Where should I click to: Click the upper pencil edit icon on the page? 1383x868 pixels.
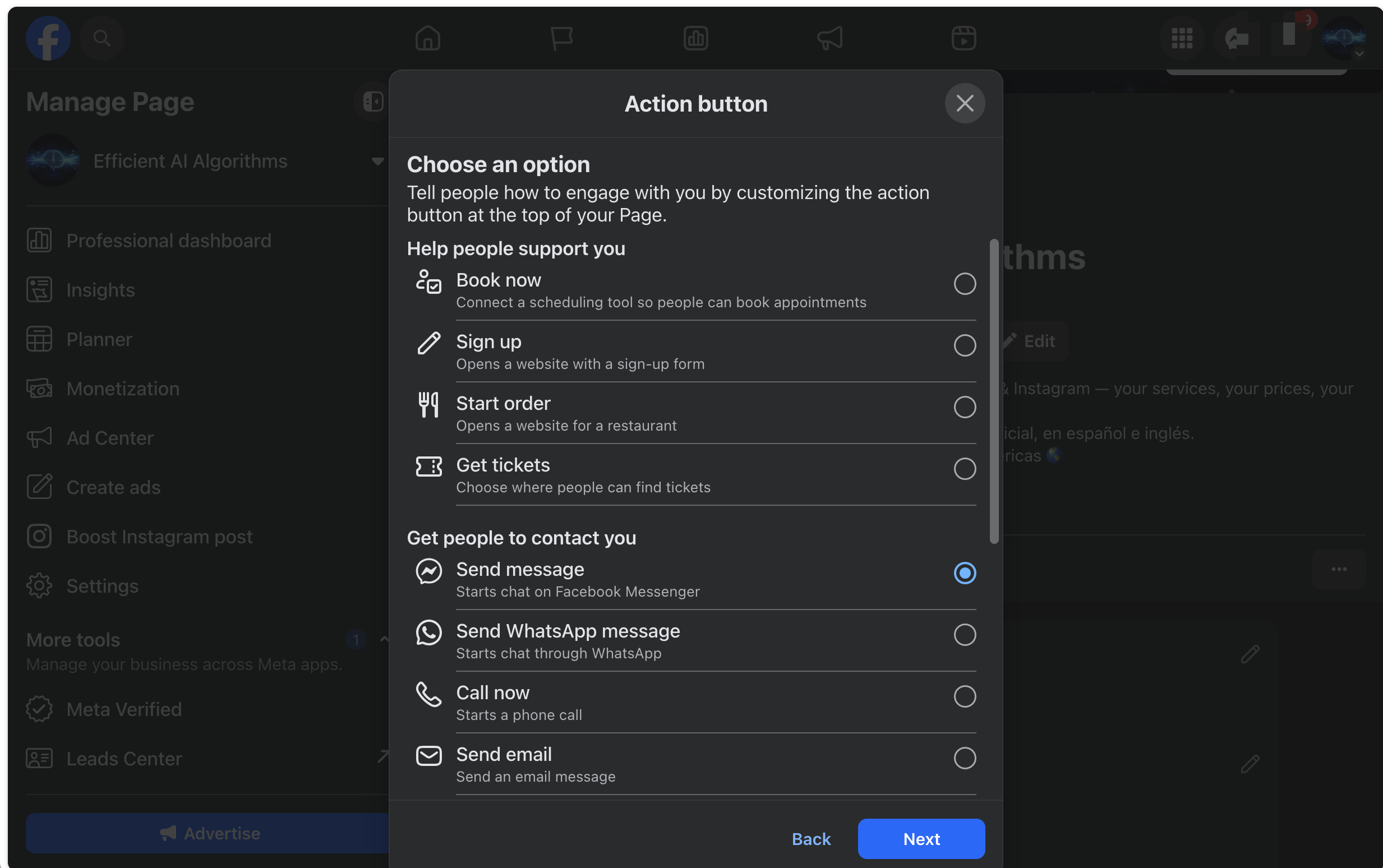1250,654
